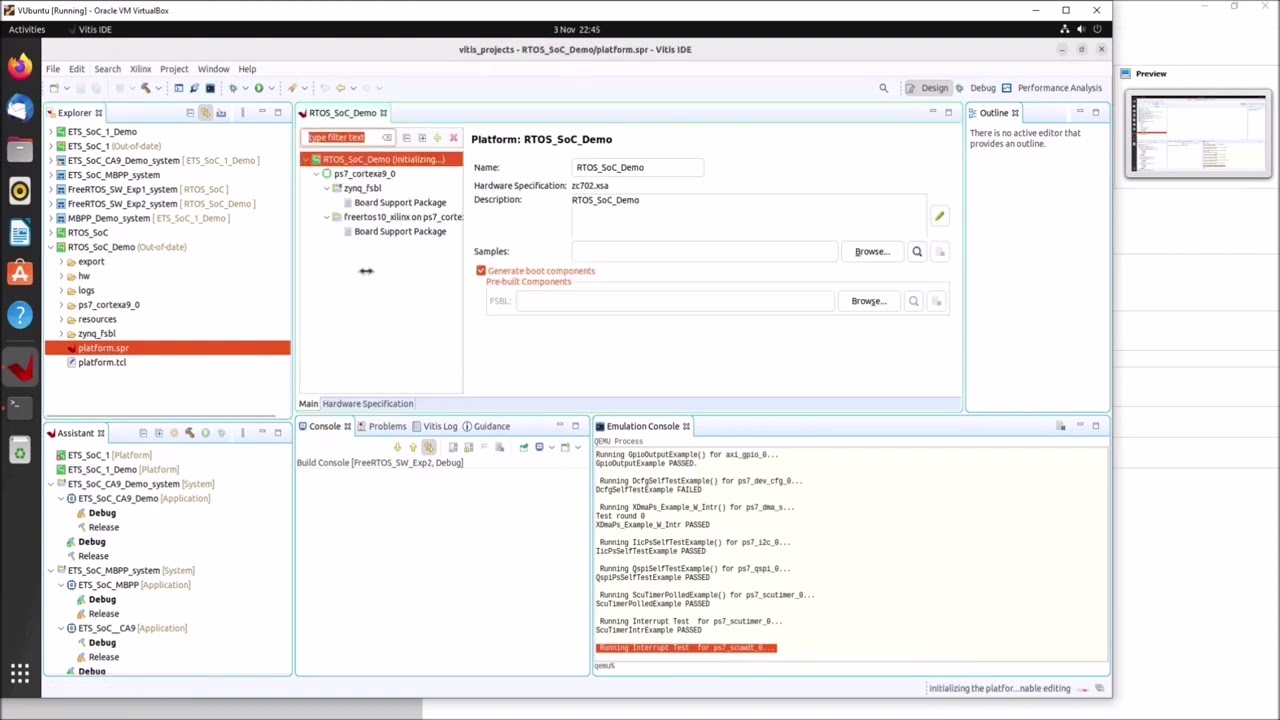The height and width of the screenshot is (720, 1280).
Task: Open Help icon in the Ubuntu dock
Action: click(x=20, y=315)
